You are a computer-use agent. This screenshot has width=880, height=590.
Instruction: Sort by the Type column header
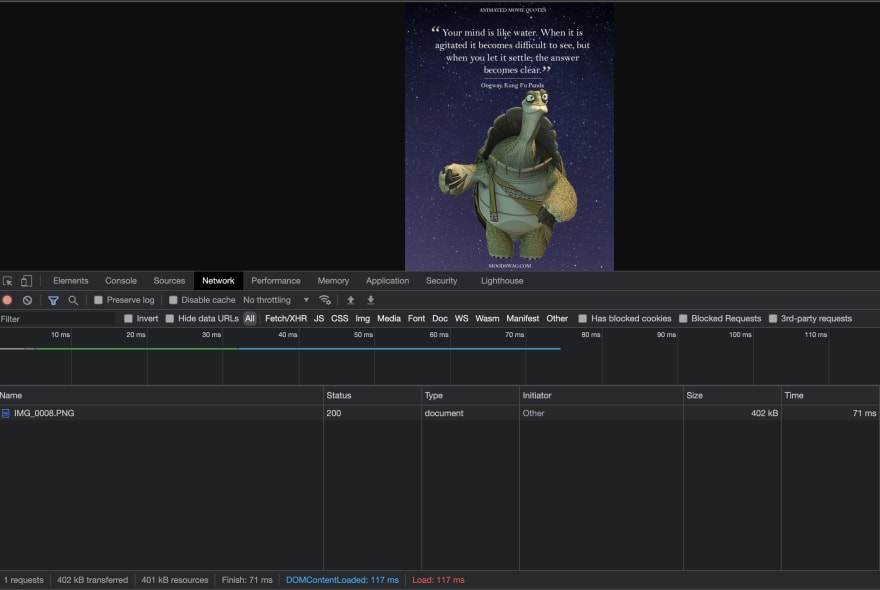coord(470,395)
